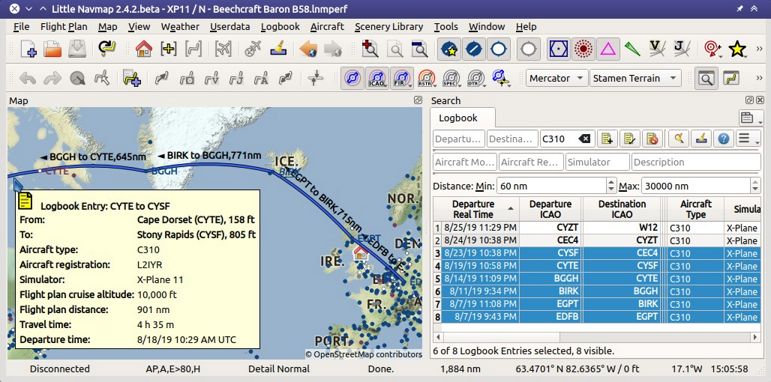Toggle the red circle map display button
The width and height of the screenshot is (771, 382).
pos(583,49)
